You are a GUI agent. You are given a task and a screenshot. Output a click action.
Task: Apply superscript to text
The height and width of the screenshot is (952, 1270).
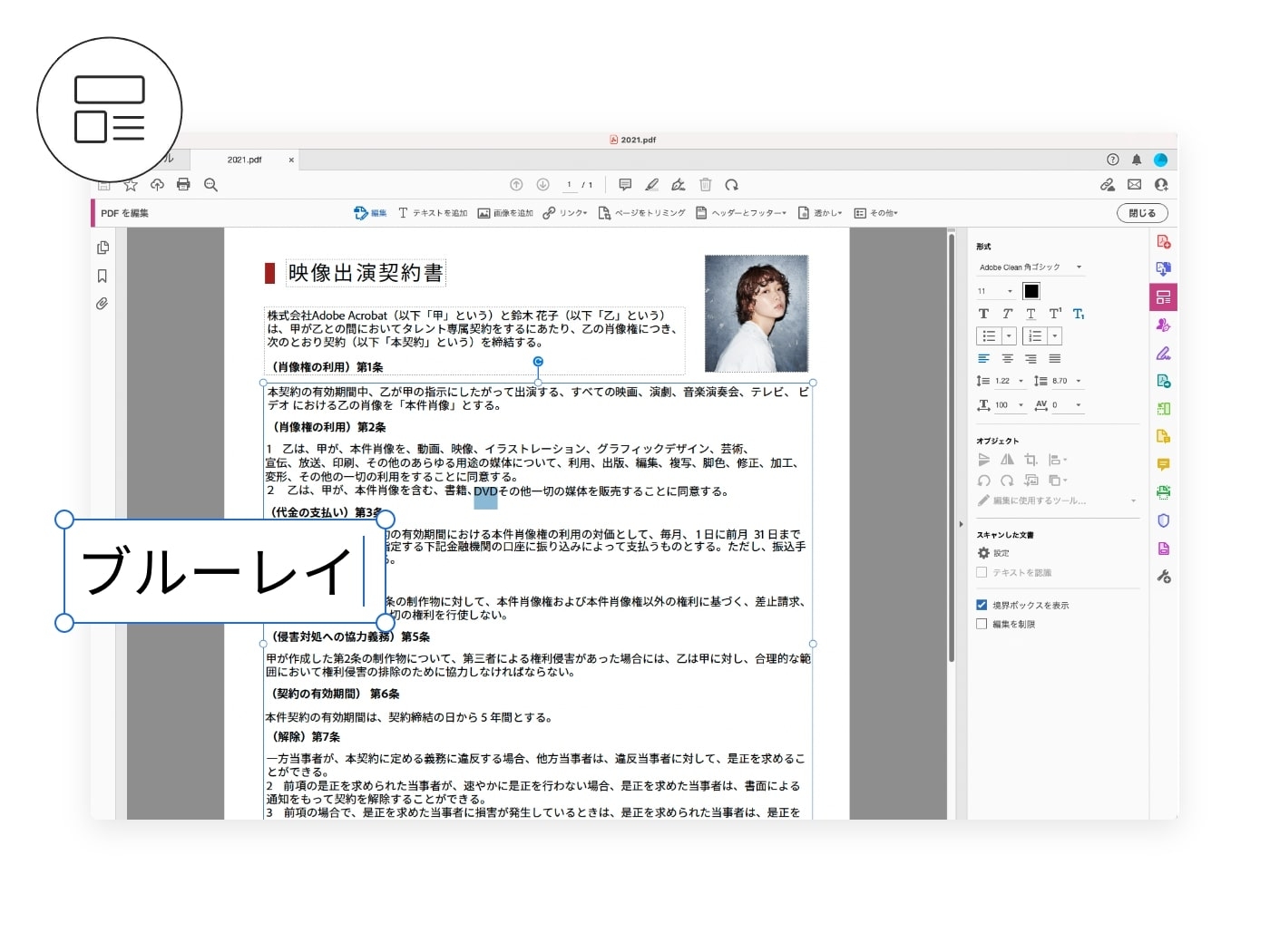(1055, 314)
